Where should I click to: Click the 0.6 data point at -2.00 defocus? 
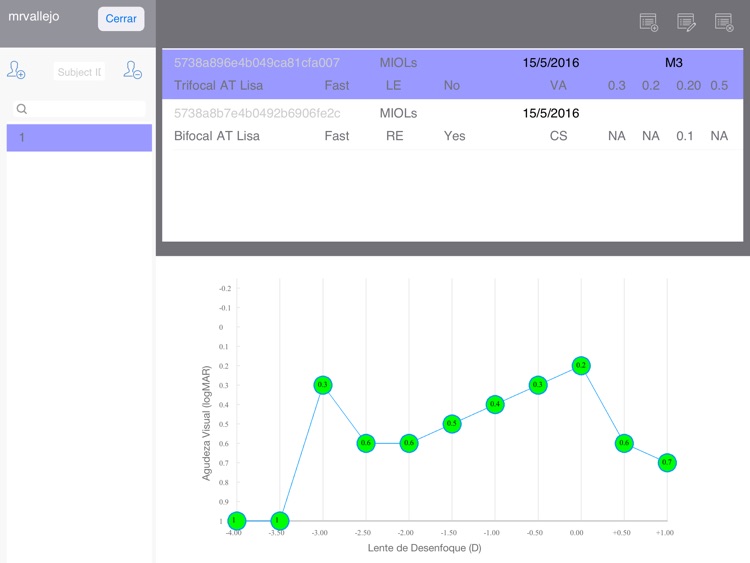coord(408,443)
